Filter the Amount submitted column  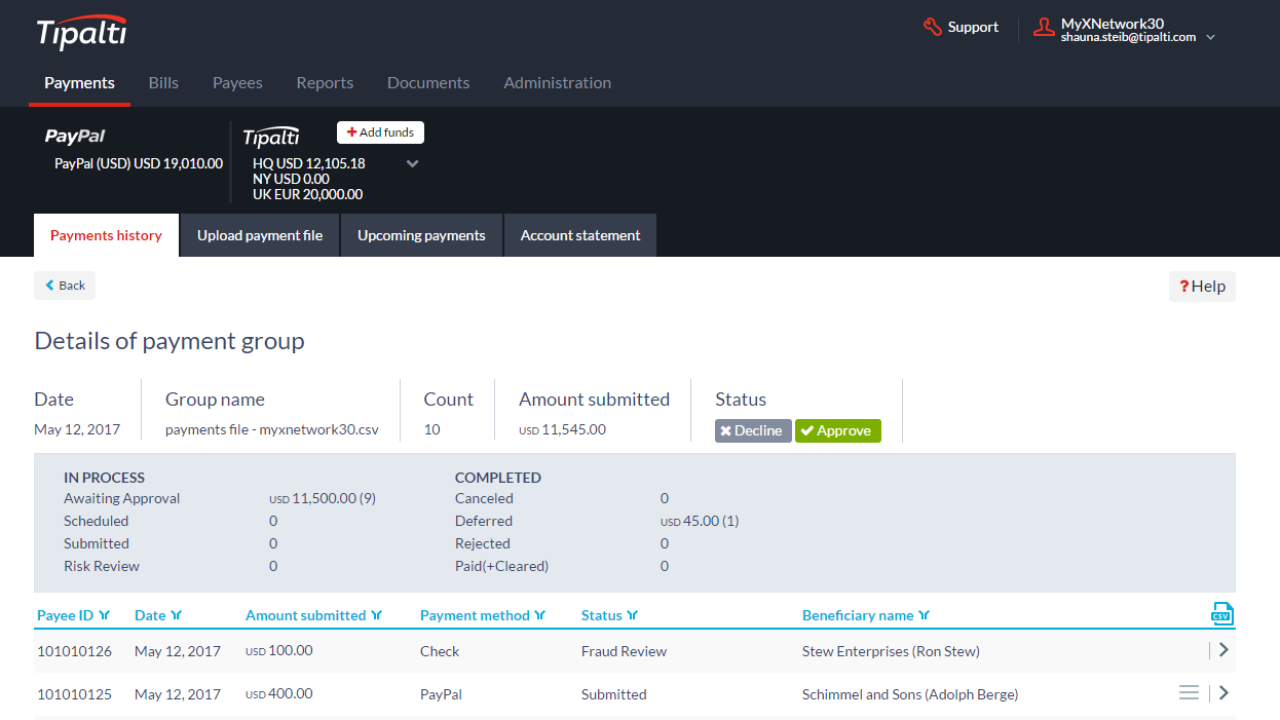(x=377, y=616)
